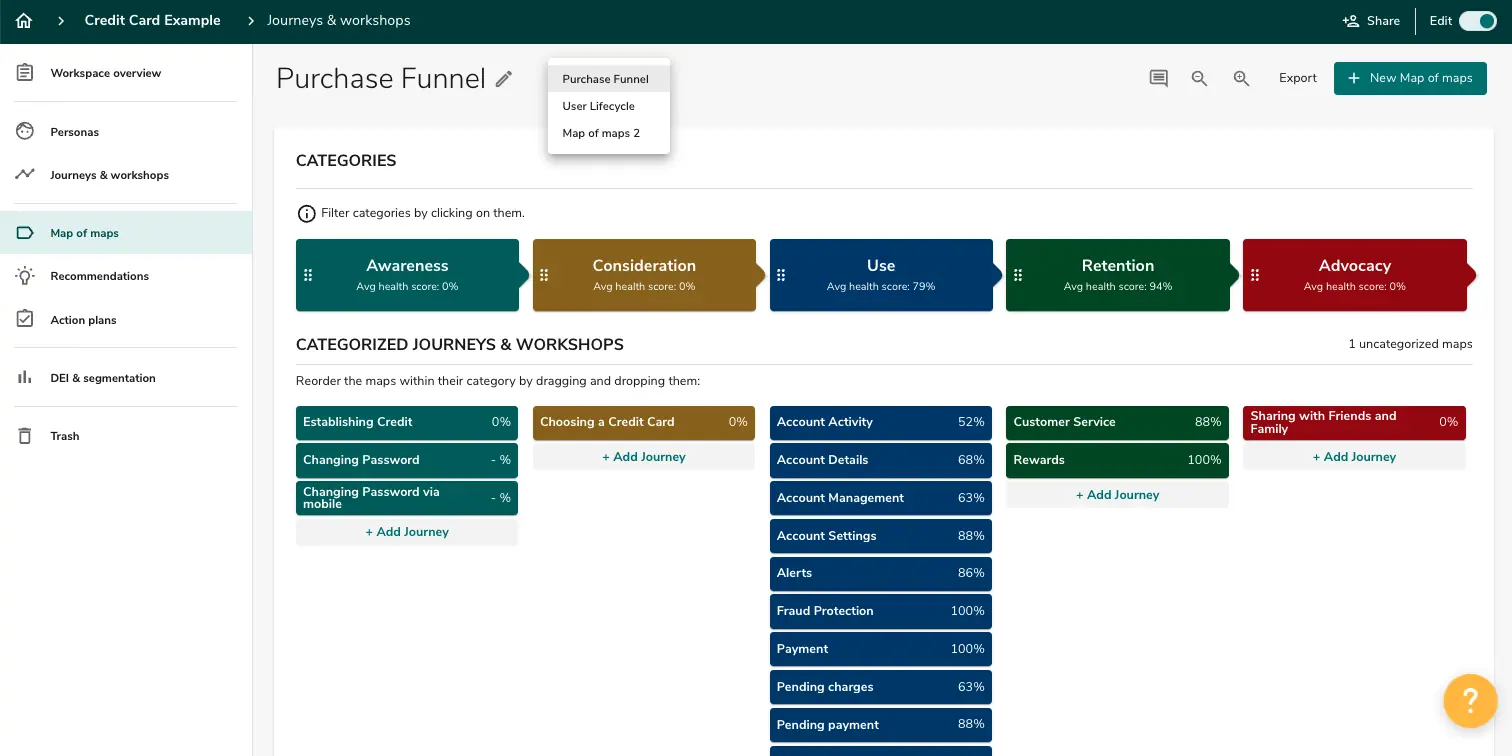This screenshot has height=756, width=1512.
Task: Select User Lifecycle from the map dropdown
Action: click(x=598, y=106)
